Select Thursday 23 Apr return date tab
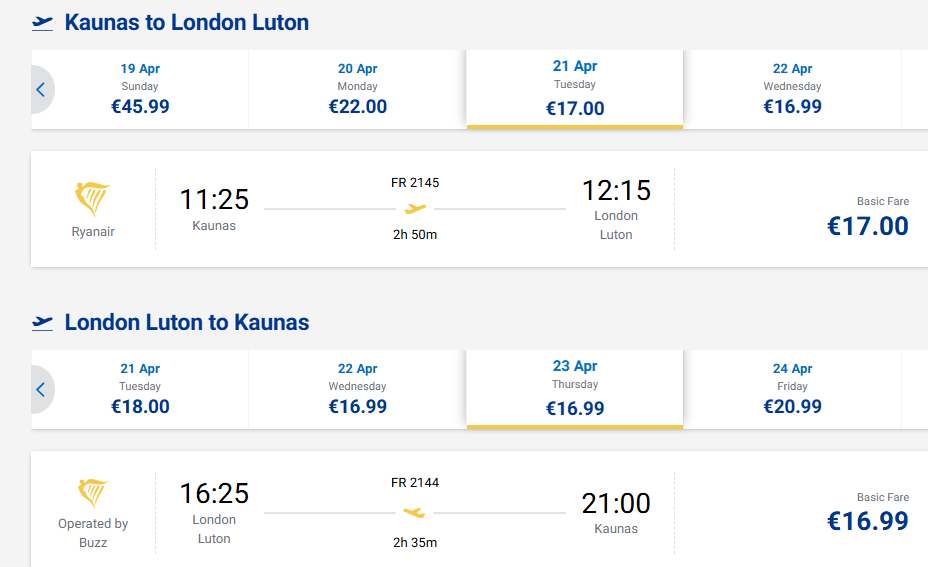 tap(575, 389)
